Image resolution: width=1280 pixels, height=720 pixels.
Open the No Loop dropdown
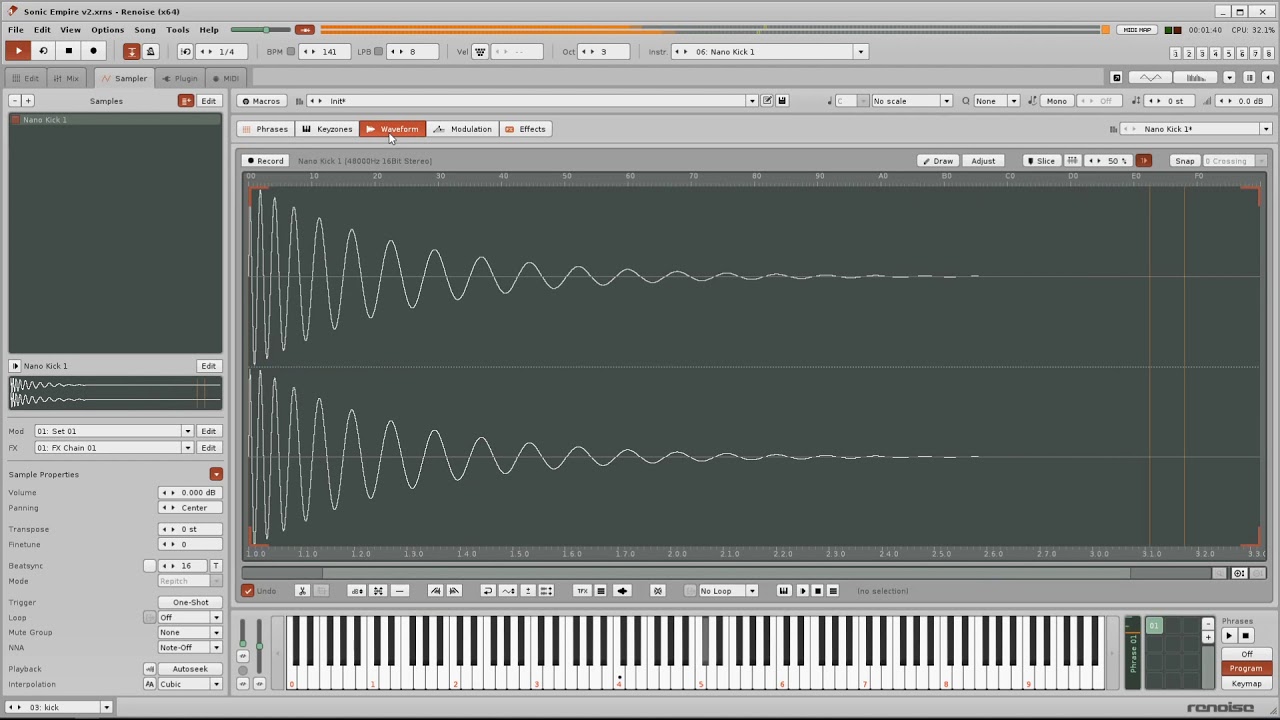tap(728, 591)
